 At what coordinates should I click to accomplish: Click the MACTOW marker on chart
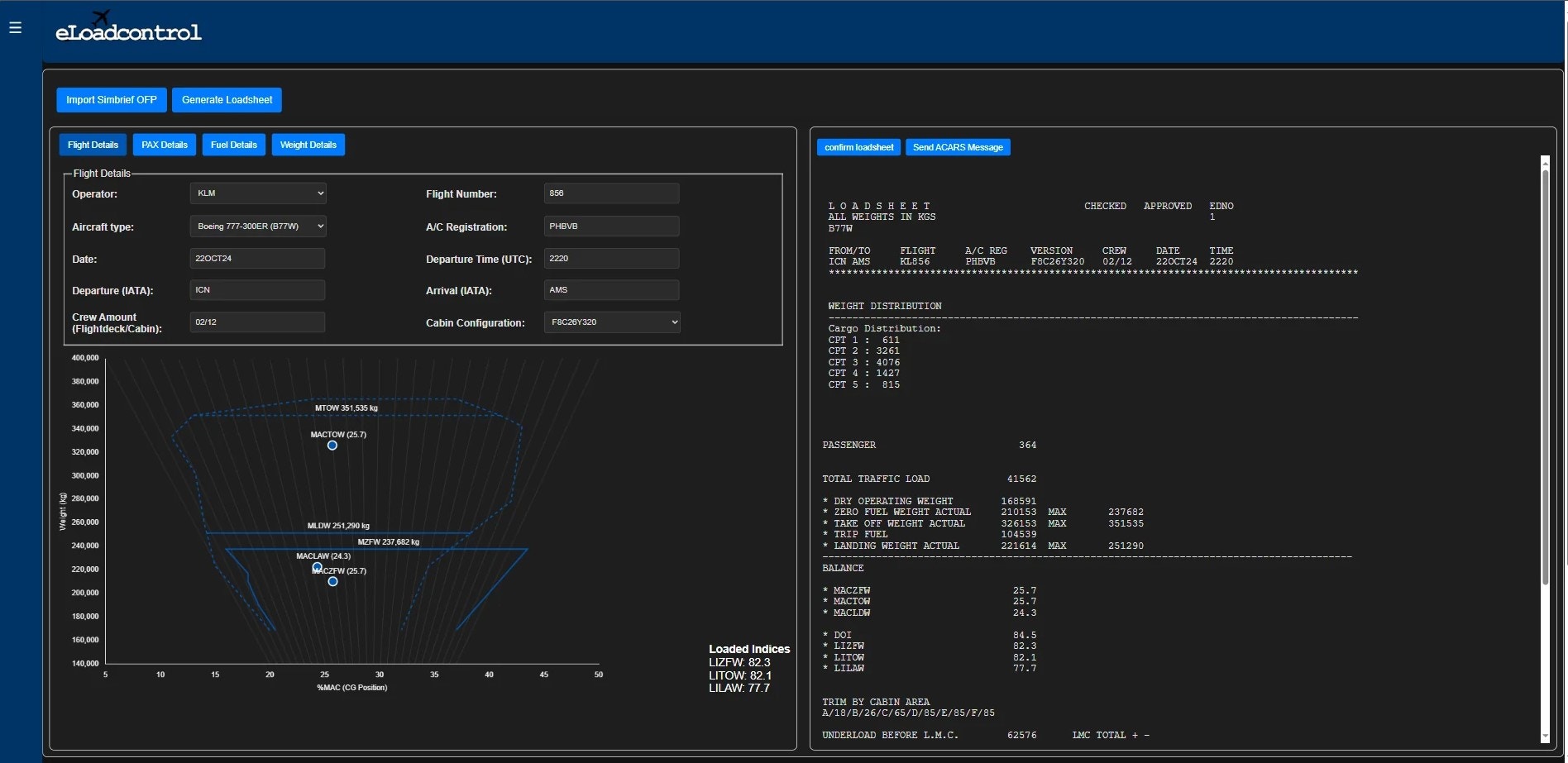[332, 446]
